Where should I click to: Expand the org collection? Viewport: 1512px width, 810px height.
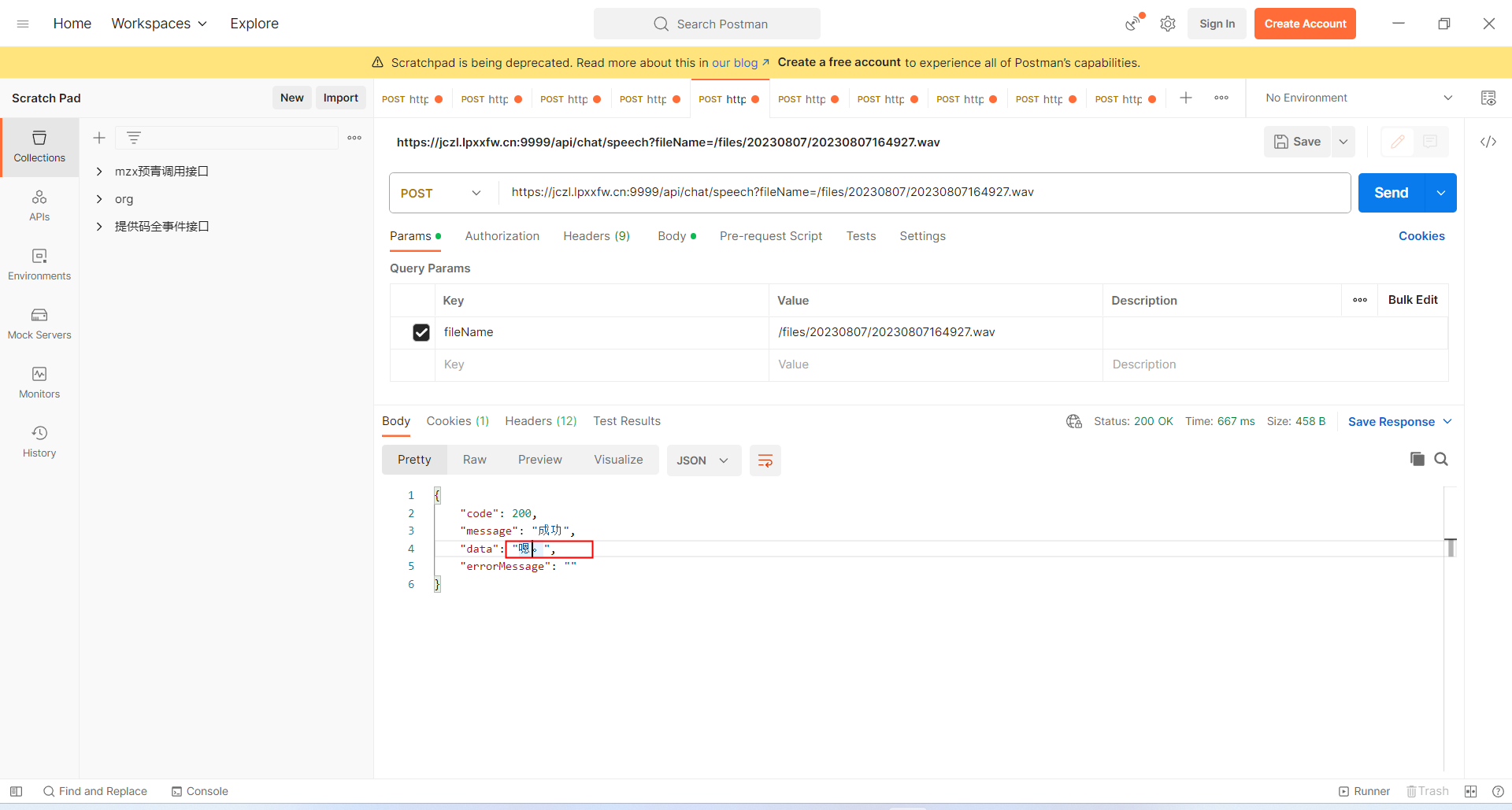click(99, 198)
